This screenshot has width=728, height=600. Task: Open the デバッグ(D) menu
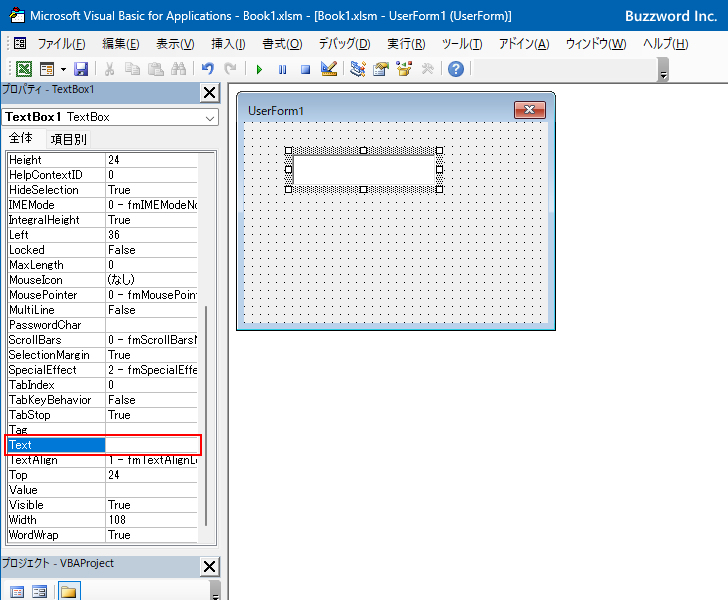(x=344, y=44)
